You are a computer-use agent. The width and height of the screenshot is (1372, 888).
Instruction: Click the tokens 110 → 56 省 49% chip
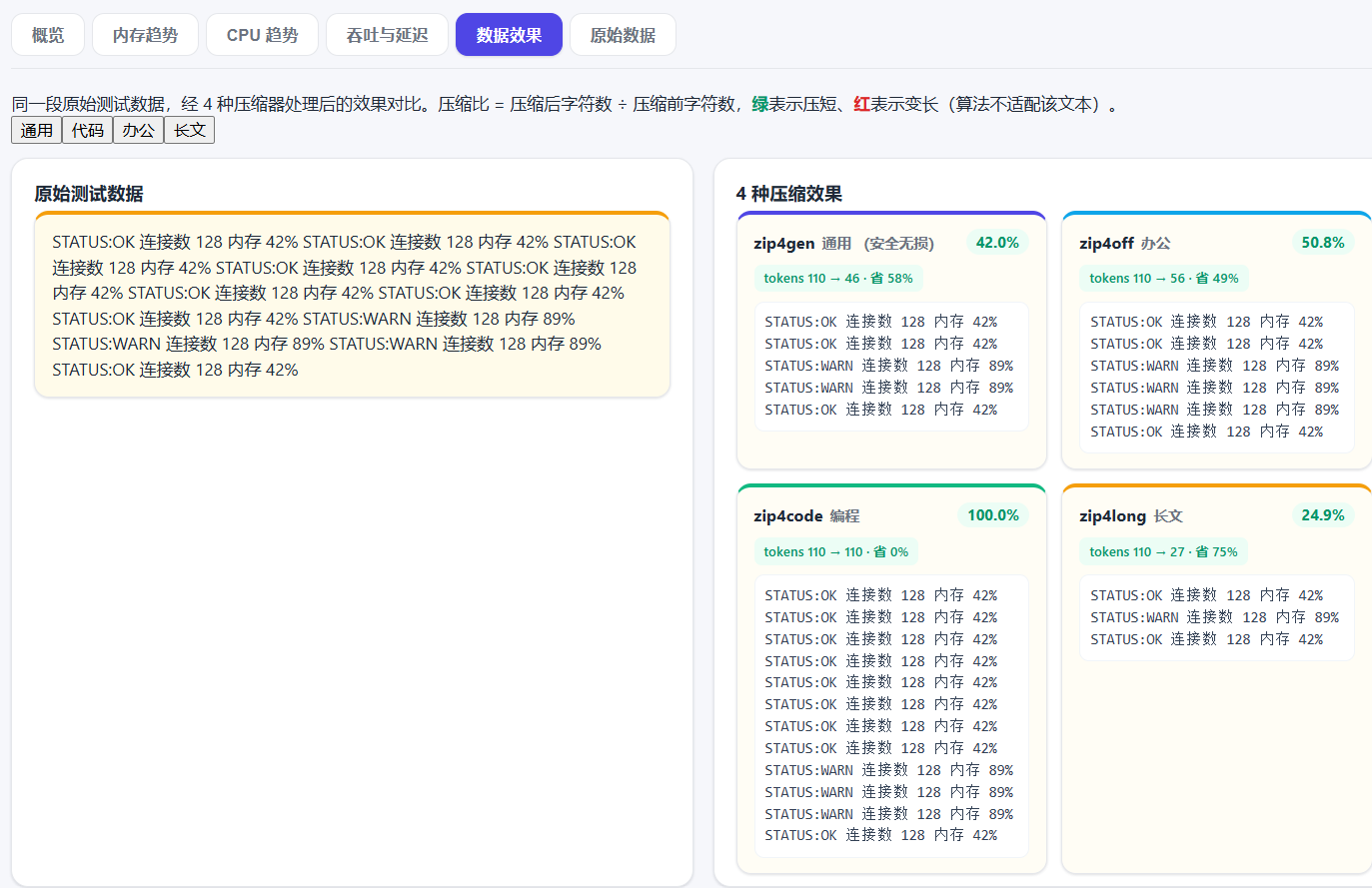pyautogui.click(x=1164, y=279)
